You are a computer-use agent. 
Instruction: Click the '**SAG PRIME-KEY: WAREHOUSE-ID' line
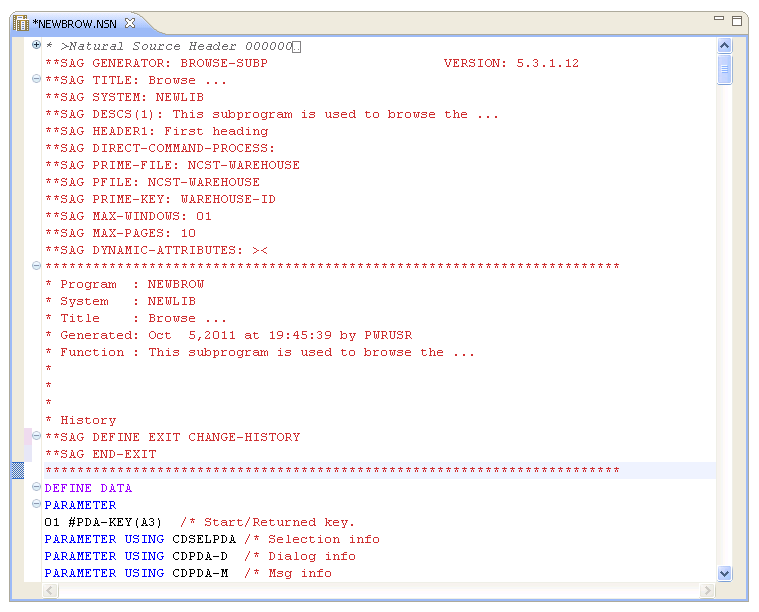(160, 199)
